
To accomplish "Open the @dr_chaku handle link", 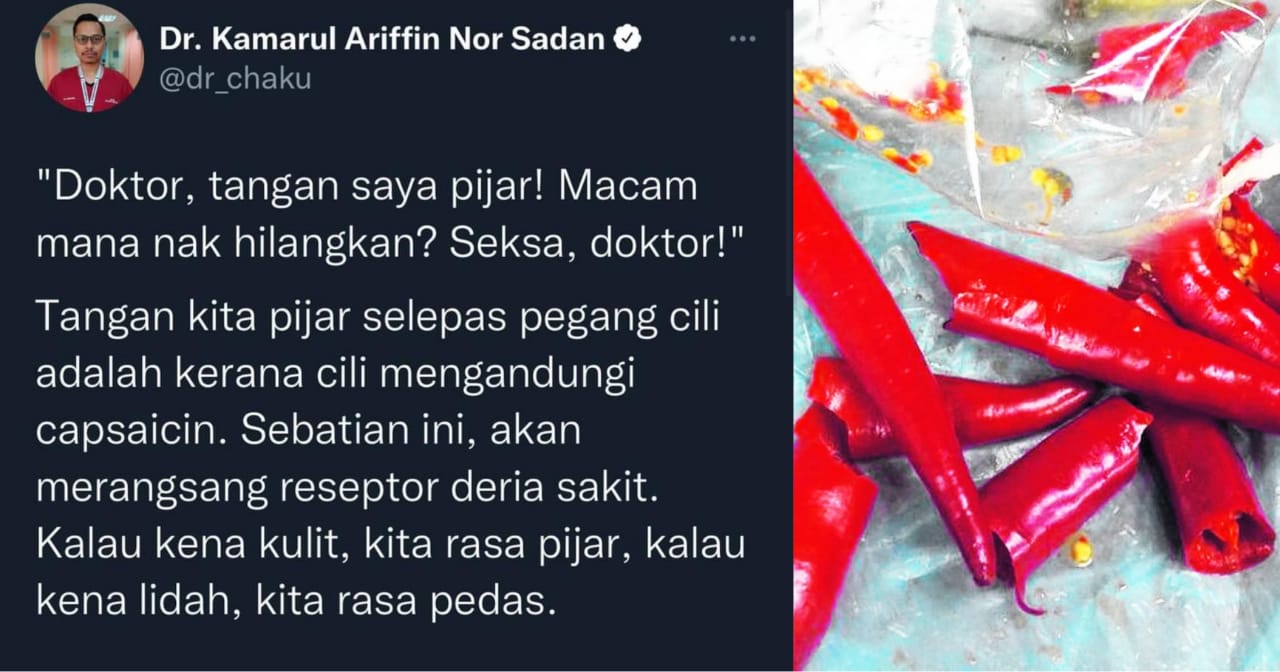I will point(235,79).
